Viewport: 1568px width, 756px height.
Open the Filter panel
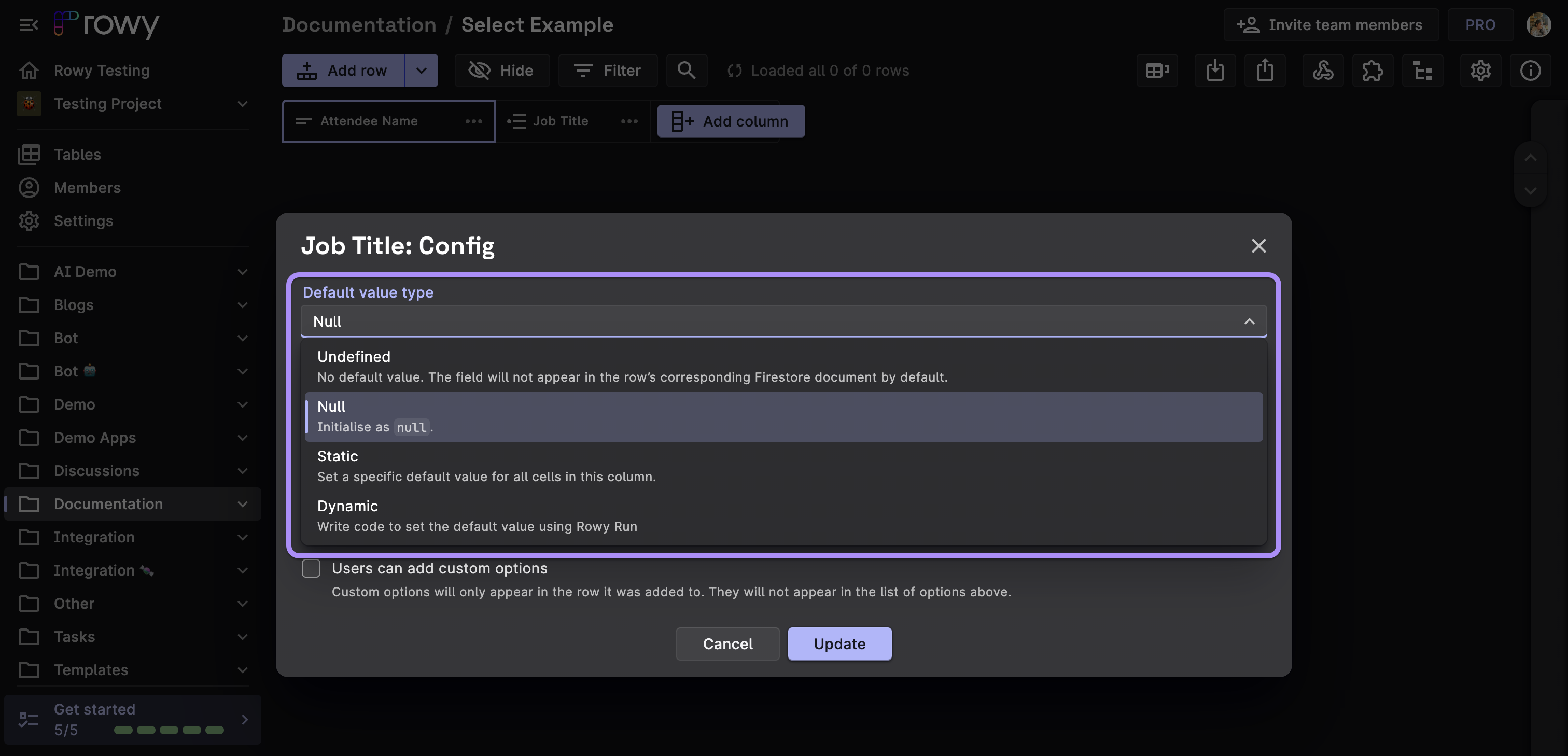tap(608, 70)
